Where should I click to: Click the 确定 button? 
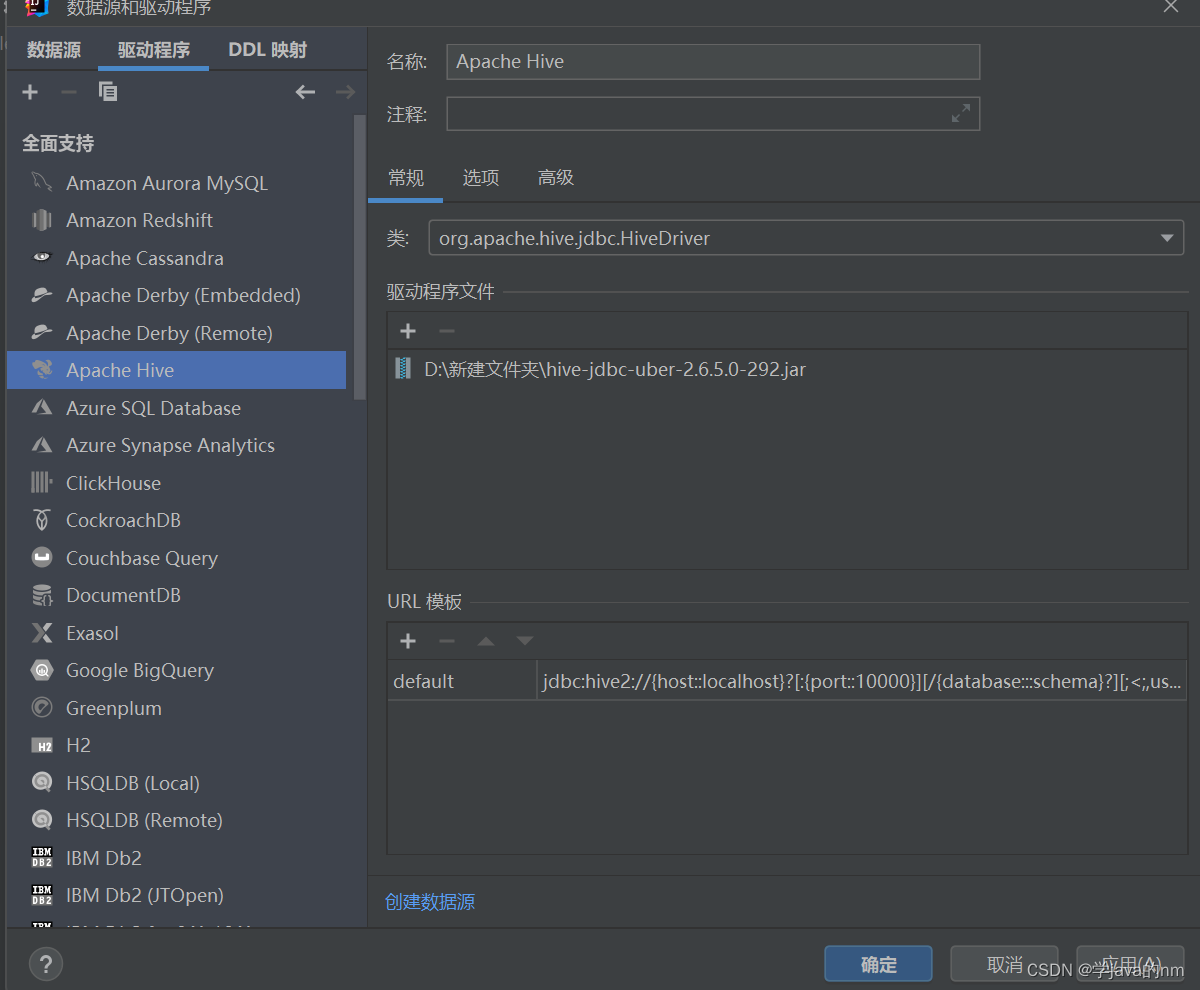[879, 964]
